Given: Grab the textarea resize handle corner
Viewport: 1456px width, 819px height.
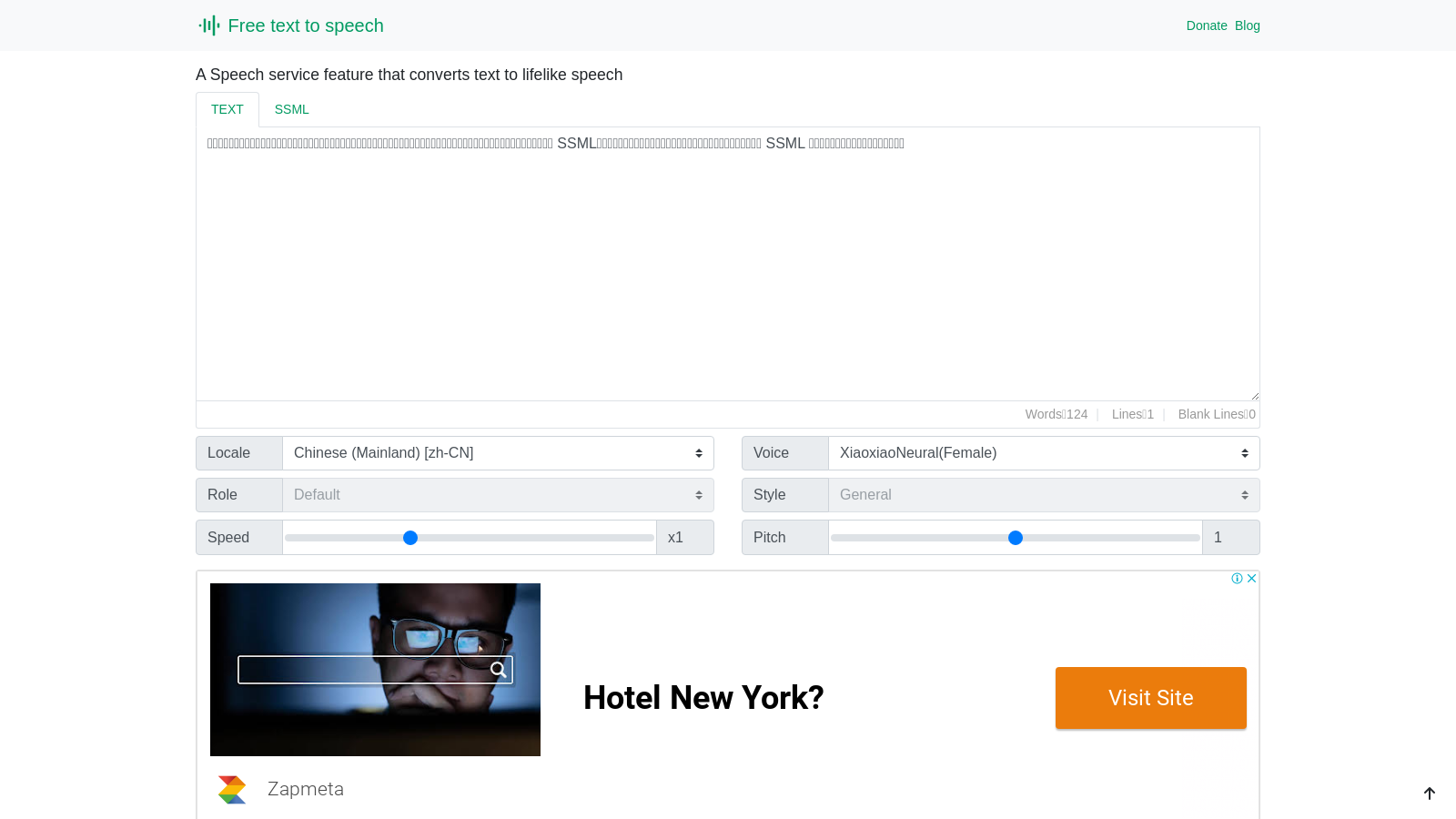Looking at the screenshot, I should 1255,396.
